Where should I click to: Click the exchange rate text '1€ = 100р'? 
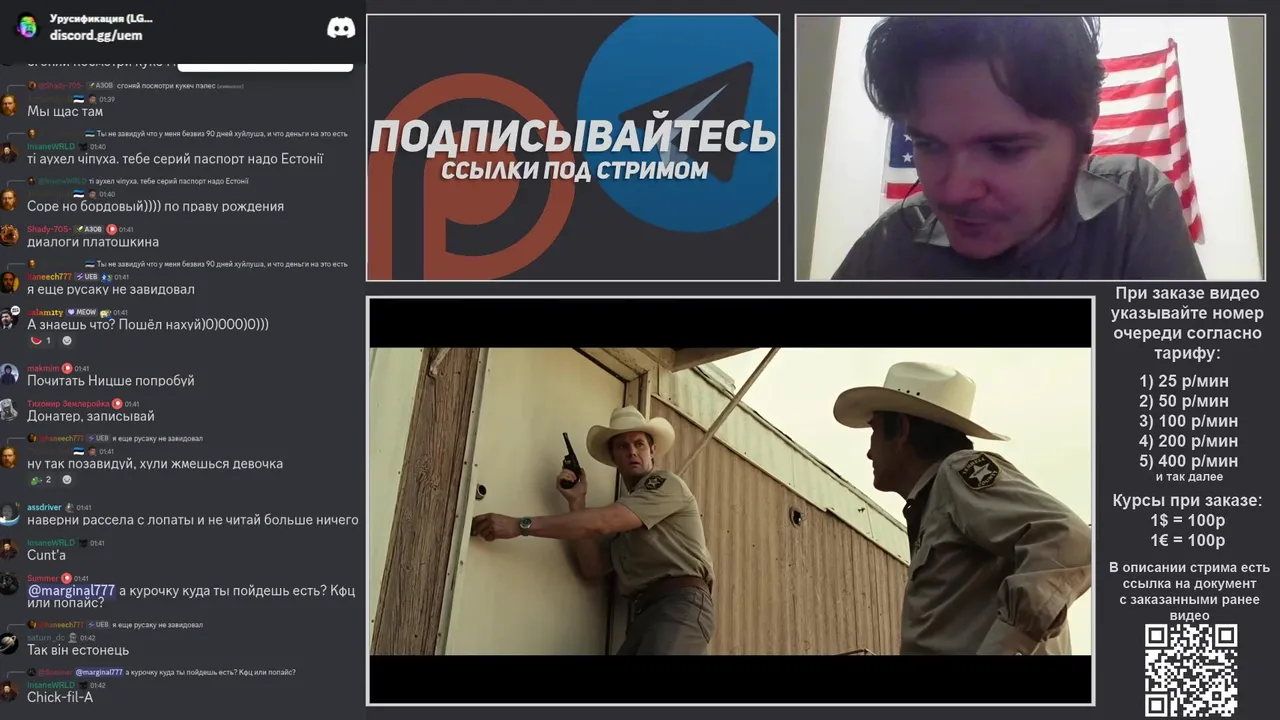1188,541
